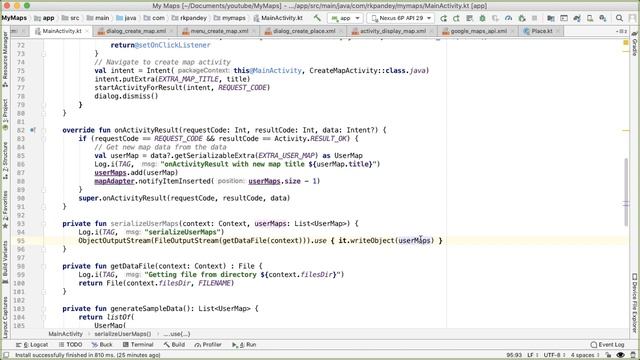This screenshot has width=640, height=360.
Task: Toggle the Project tool window
Action: [5, 115]
